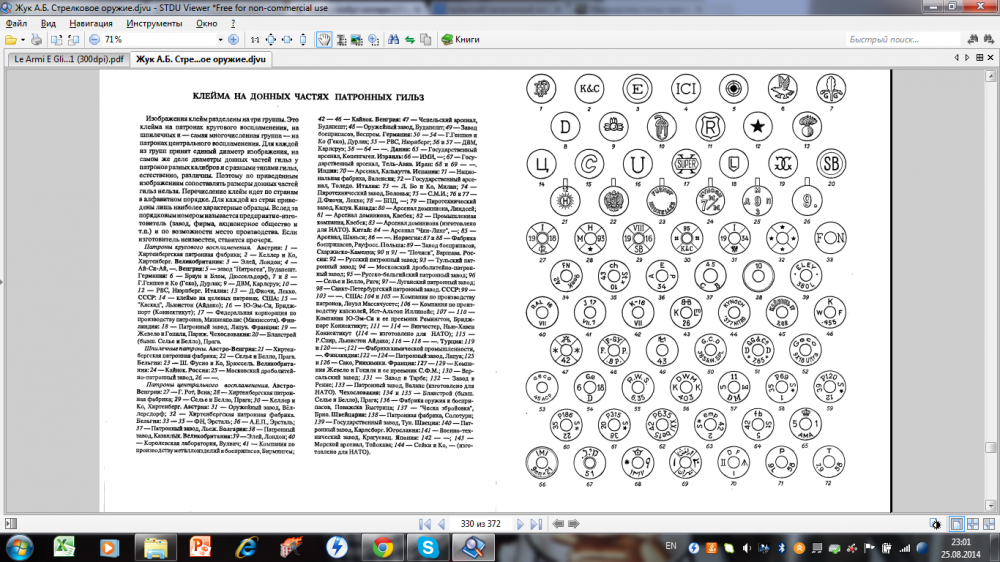Toggle the select image tool

[x=355, y=39]
